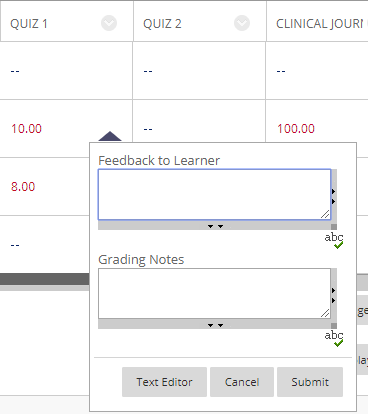Image resolution: width=368 pixels, height=414 pixels.
Task: Select the 8.00 grade in Quiz 1
Action: 23,187
